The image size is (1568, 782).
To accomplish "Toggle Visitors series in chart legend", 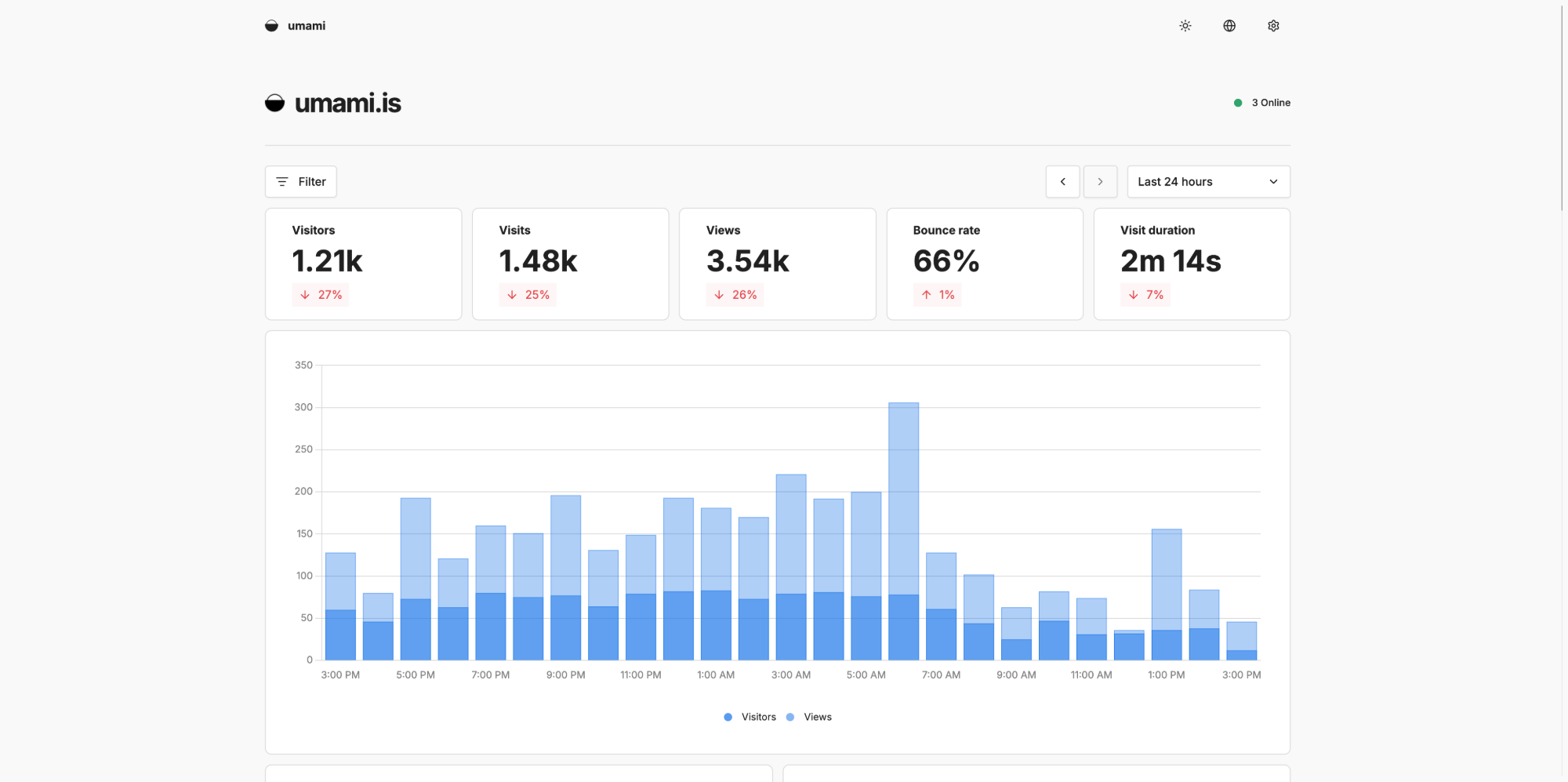I will pos(758,717).
